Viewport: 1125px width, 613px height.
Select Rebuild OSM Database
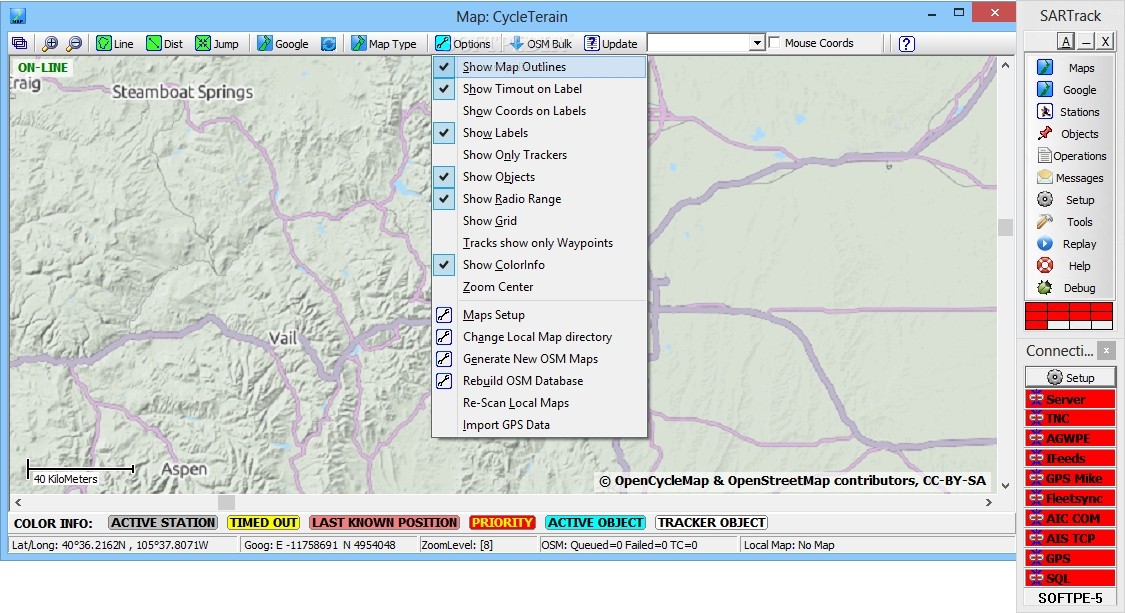pyautogui.click(x=539, y=381)
